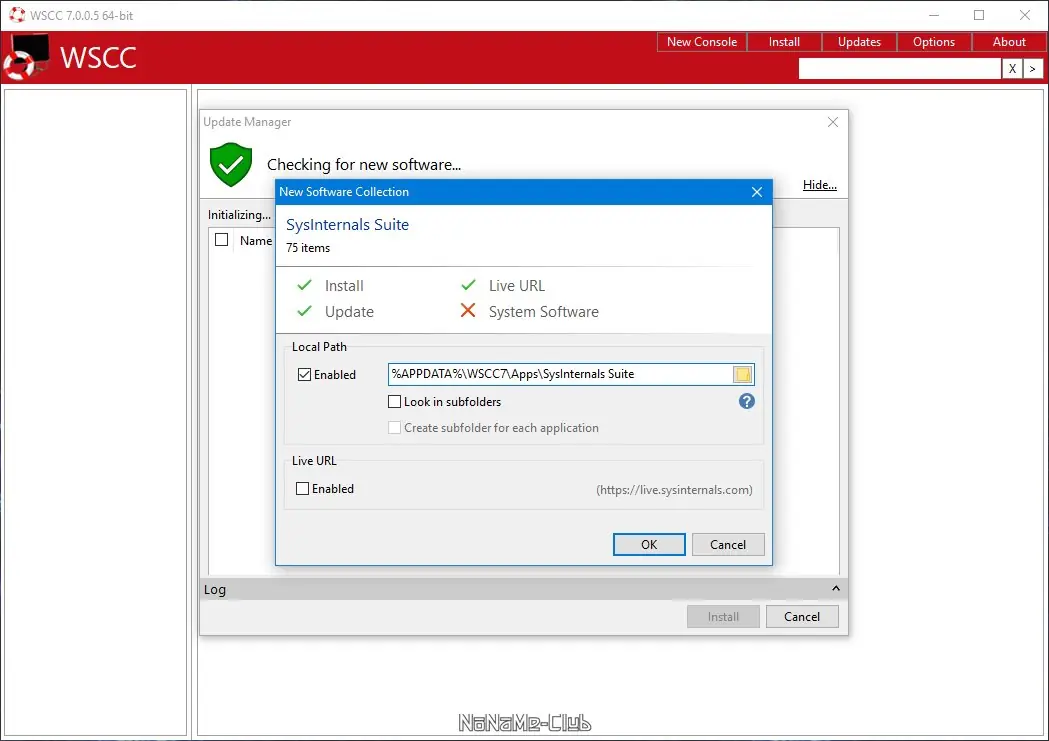The height and width of the screenshot is (741, 1049).
Task: Cancel the New Software Collection dialog
Action: 728,544
